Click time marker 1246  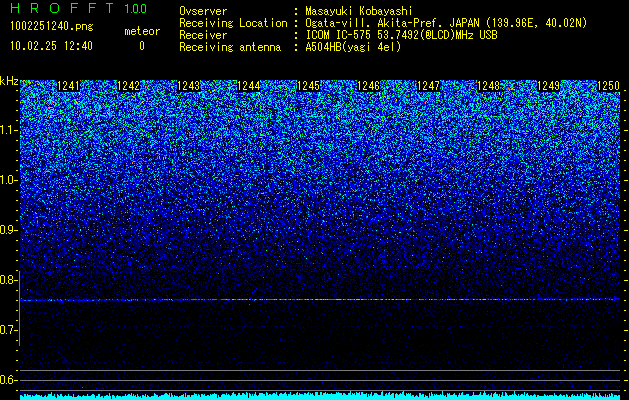368,86
